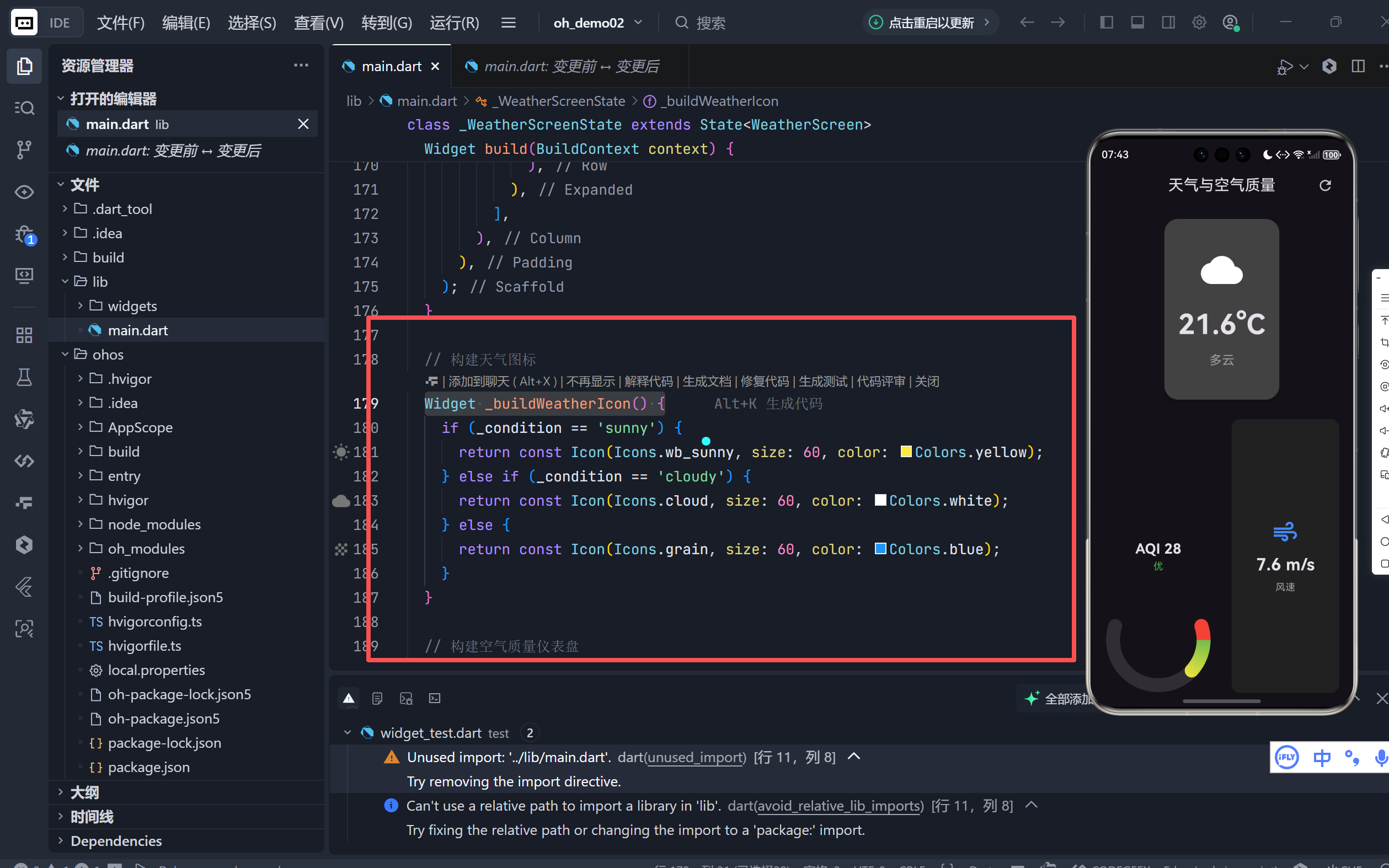Switch to main.dart 变更前↔变更后 diff tab
This screenshot has width=1389, height=868.
570,67
